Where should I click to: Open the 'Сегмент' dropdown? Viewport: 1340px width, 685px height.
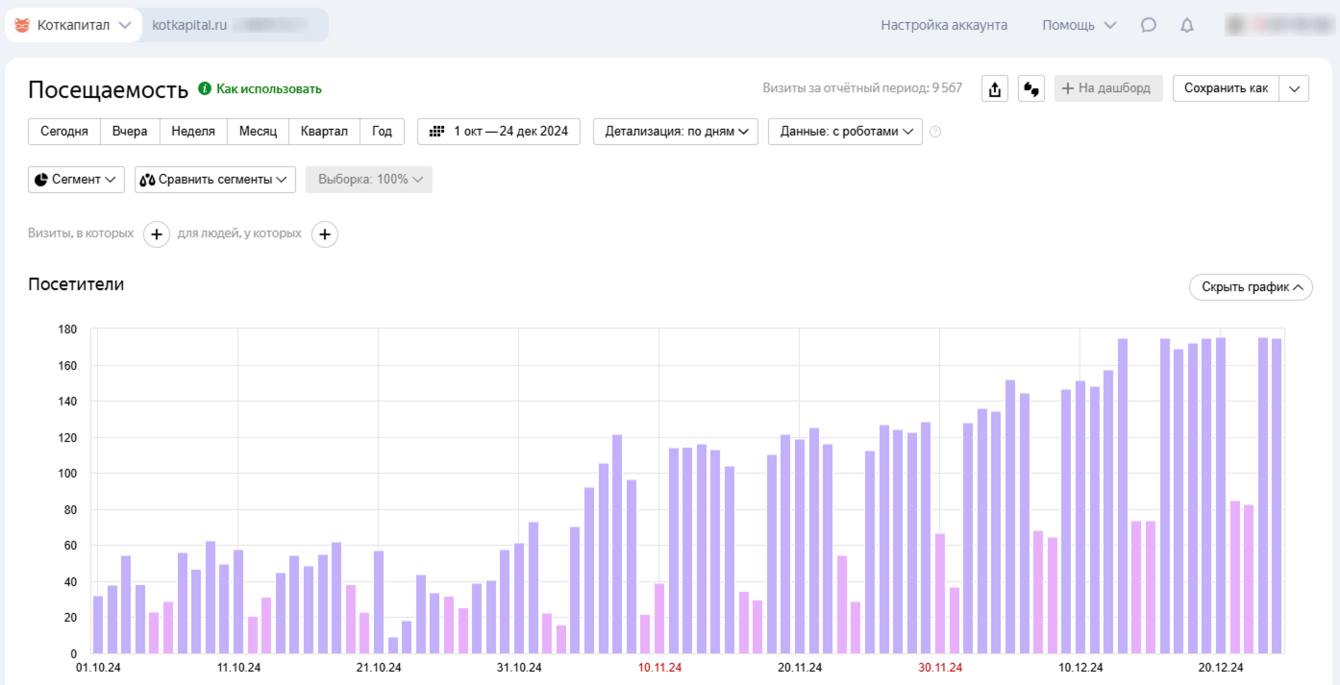point(76,179)
